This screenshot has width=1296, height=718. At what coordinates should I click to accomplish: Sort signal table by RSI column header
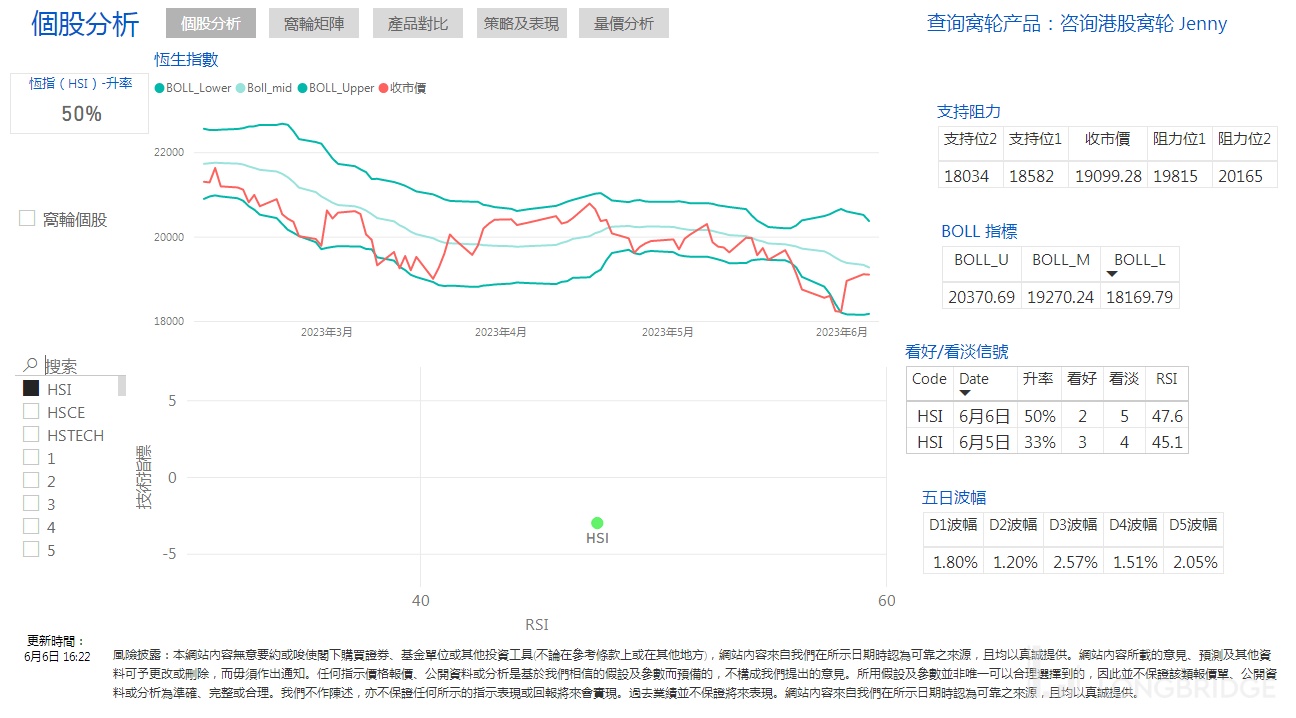click(x=1166, y=379)
